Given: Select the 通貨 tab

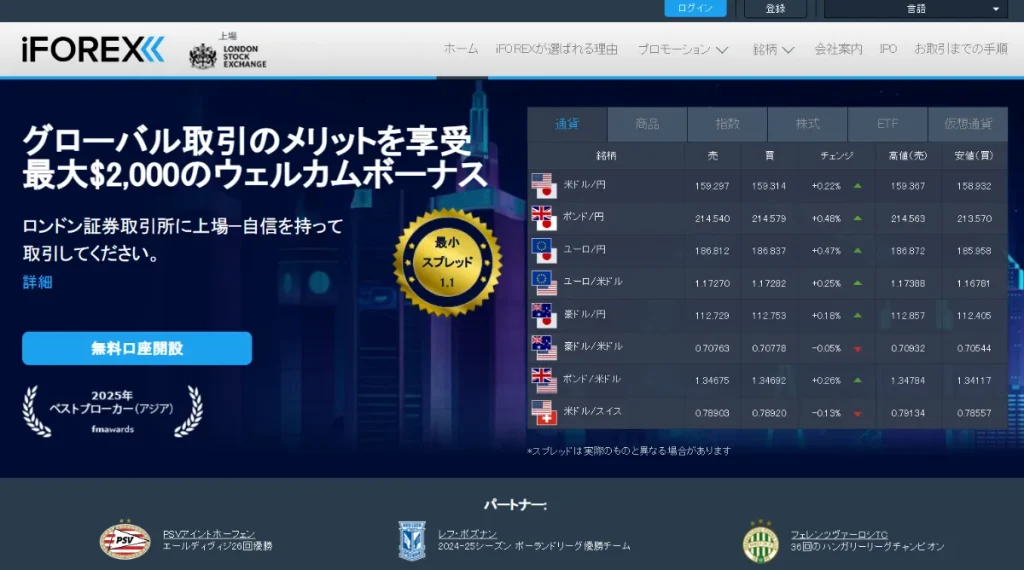Looking at the screenshot, I should pos(567,124).
